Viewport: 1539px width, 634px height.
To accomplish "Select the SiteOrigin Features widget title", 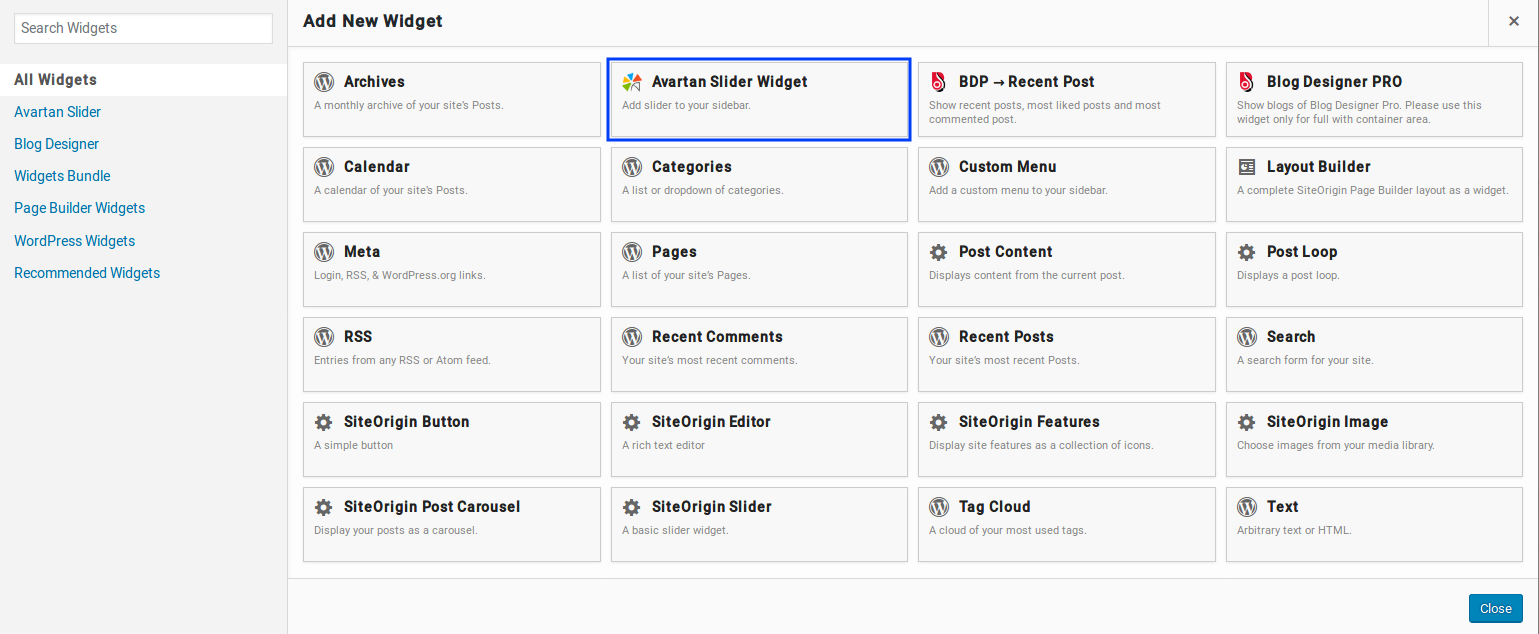I will (x=1029, y=422).
